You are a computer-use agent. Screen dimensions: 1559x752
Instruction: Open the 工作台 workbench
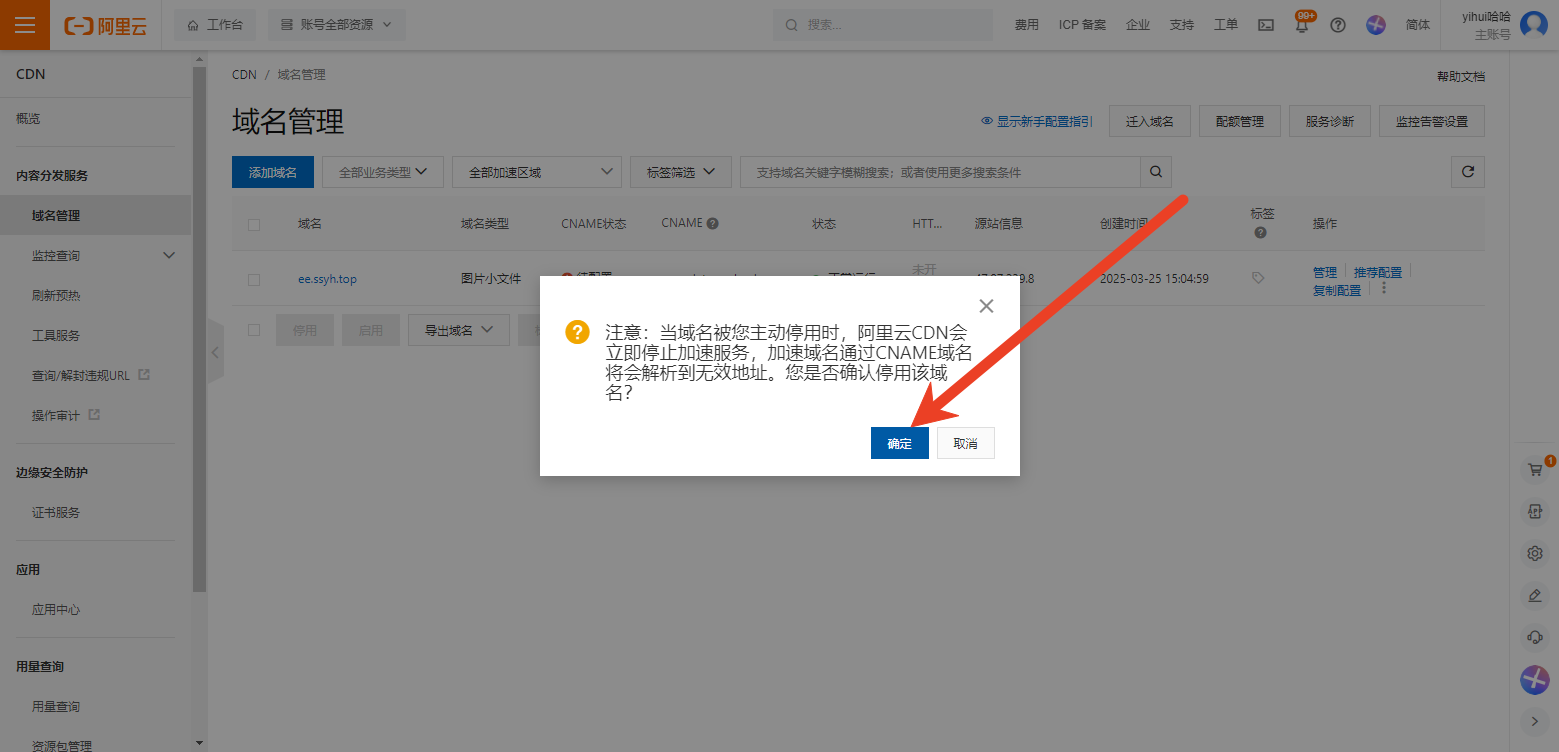pyautogui.click(x=215, y=25)
